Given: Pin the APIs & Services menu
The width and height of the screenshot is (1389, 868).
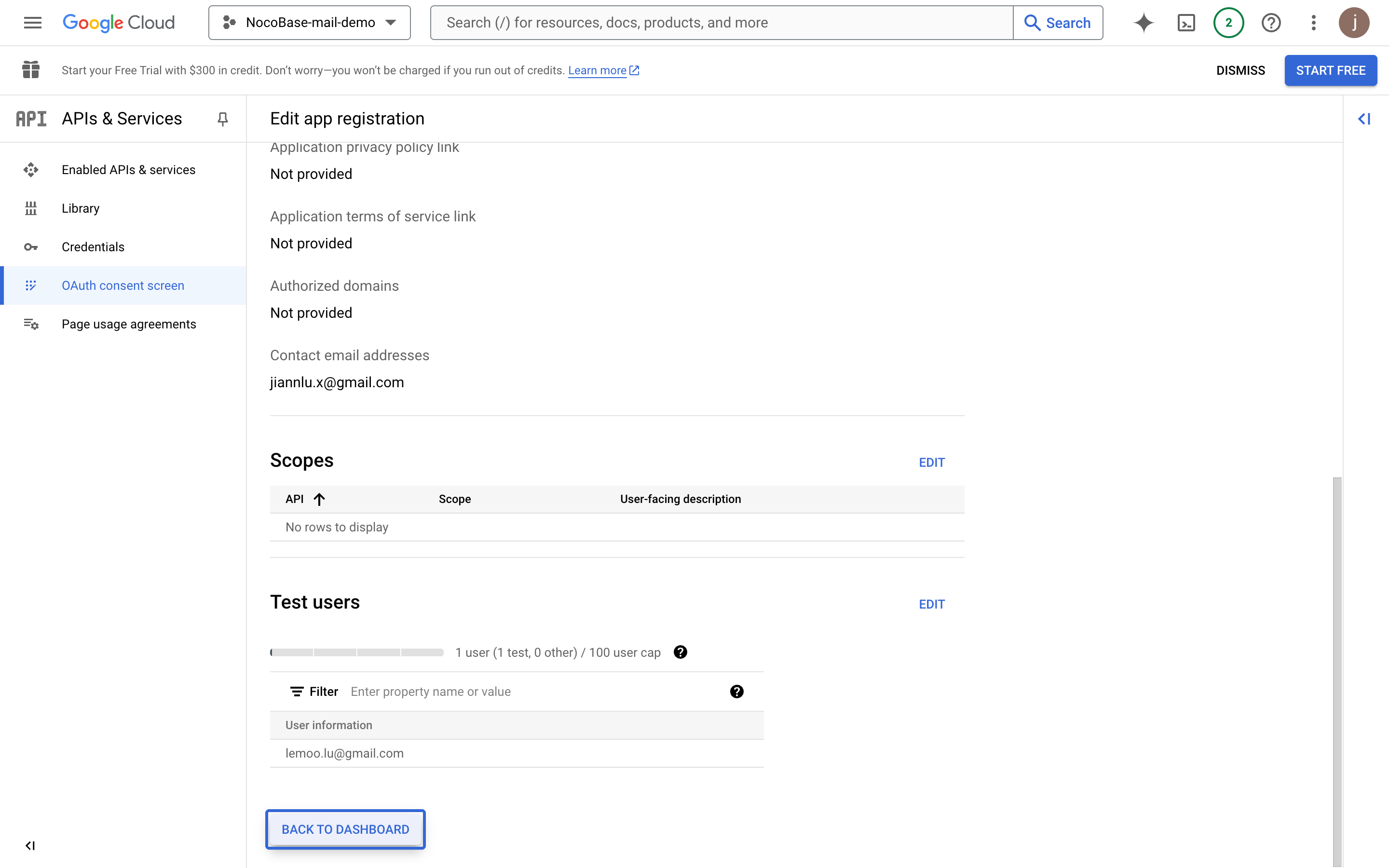Looking at the screenshot, I should pyautogui.click(x=223, y=119).
